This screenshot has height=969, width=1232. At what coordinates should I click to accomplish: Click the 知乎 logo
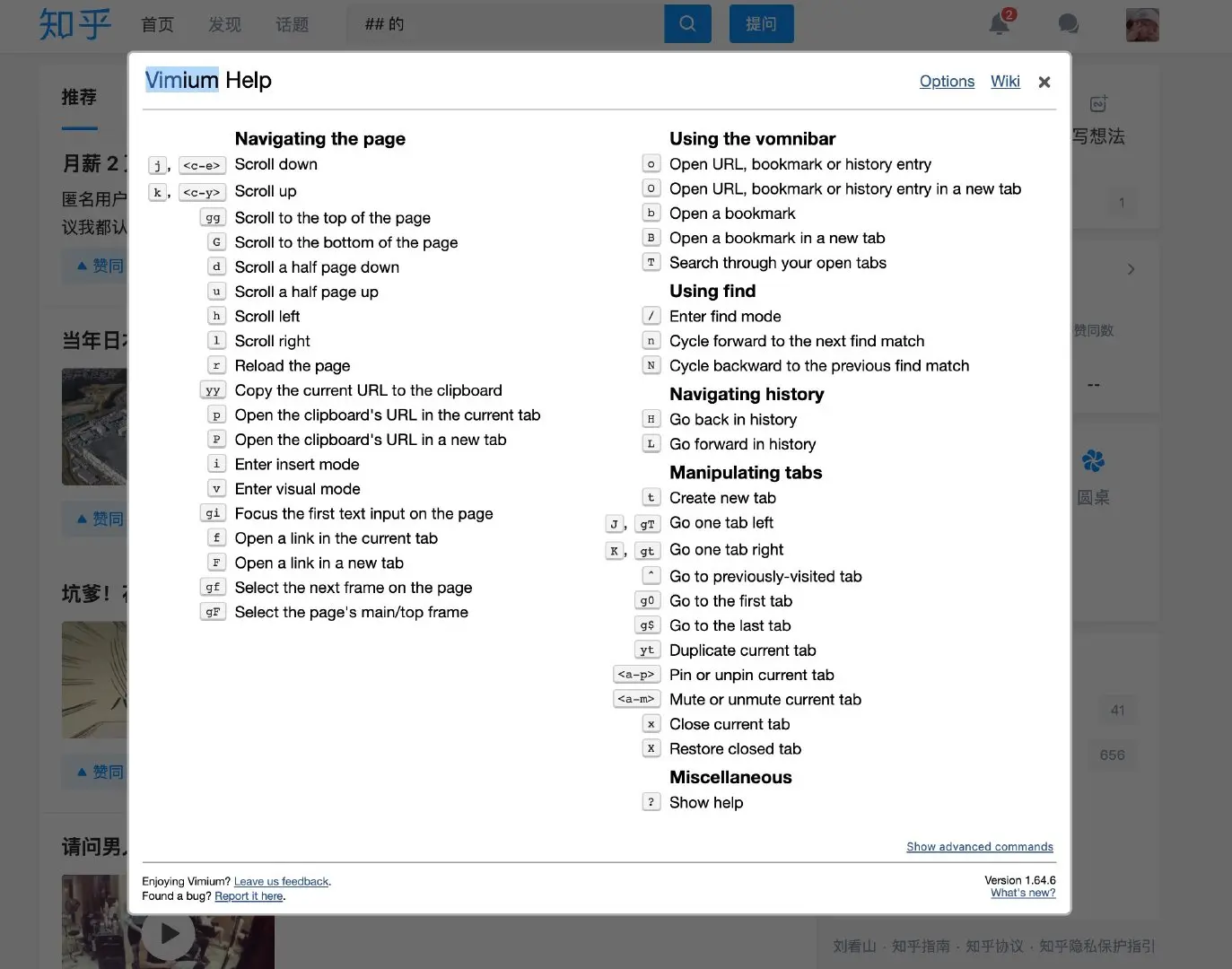[75, 24]
